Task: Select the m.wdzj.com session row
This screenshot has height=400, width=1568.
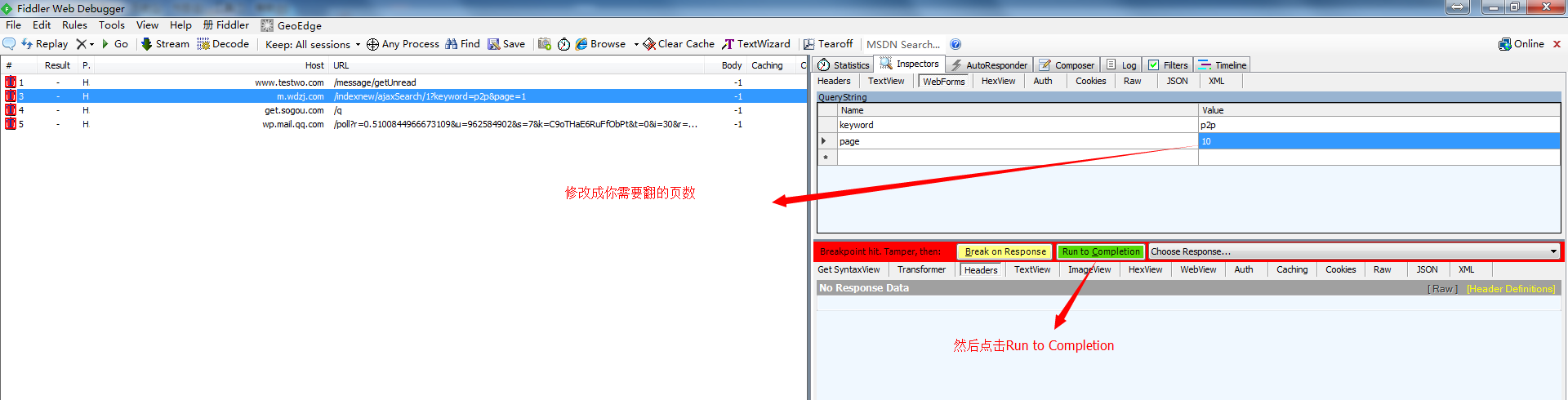Action: coord(403,96)
